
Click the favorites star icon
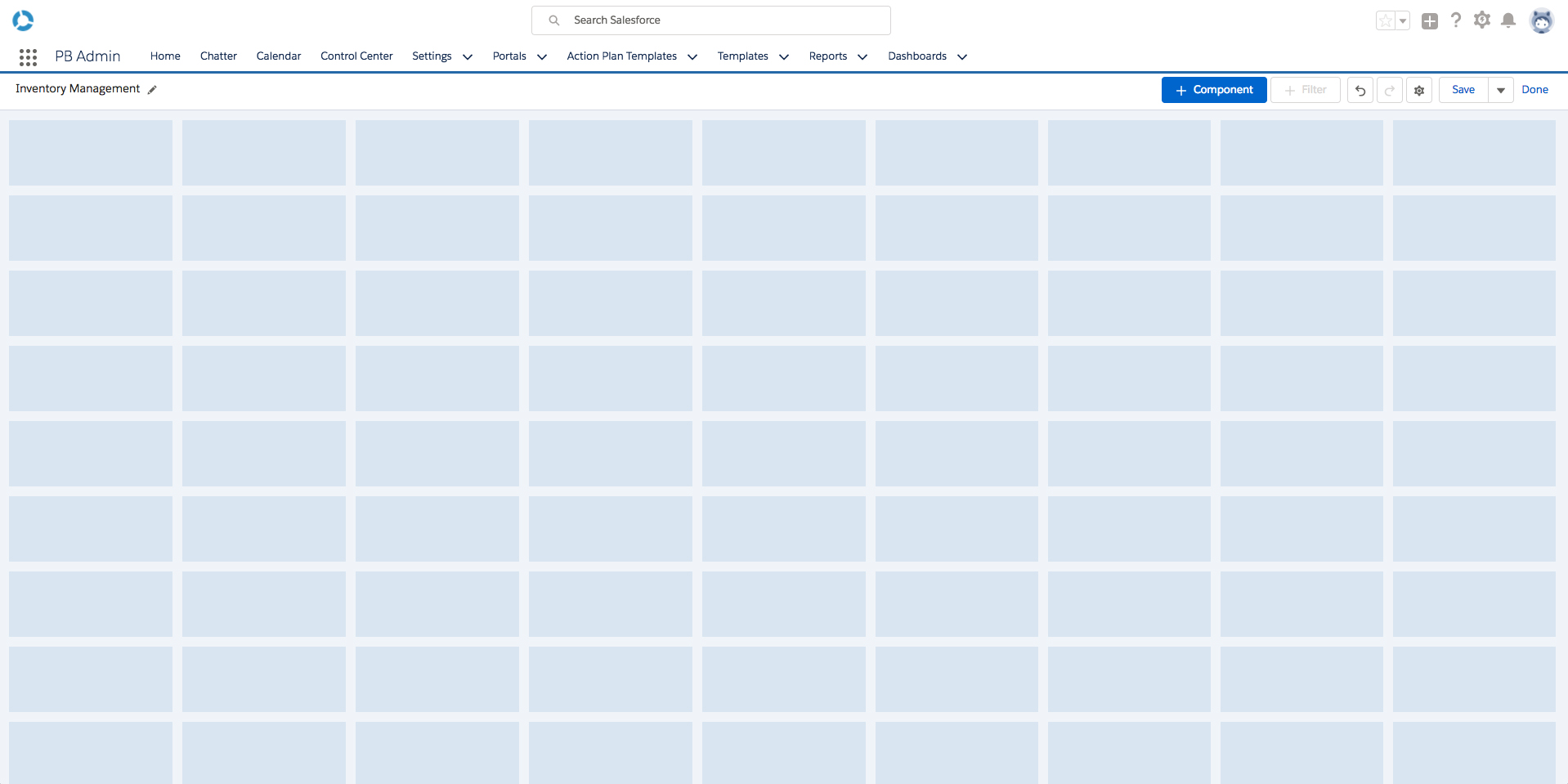(x=1386, y=21)
